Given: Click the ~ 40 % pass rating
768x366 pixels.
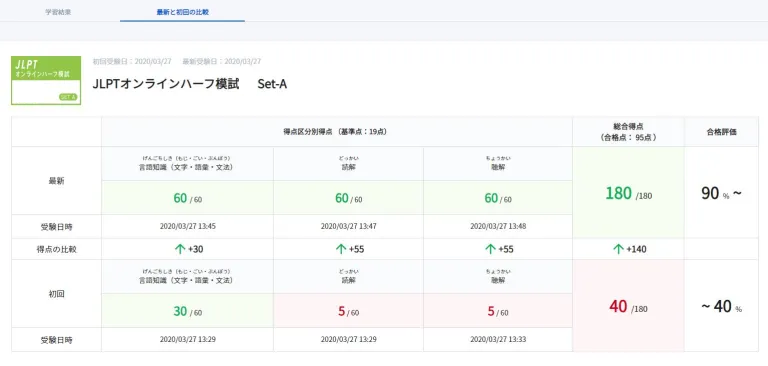Looking at the screenshot, I should pos(721,307).
